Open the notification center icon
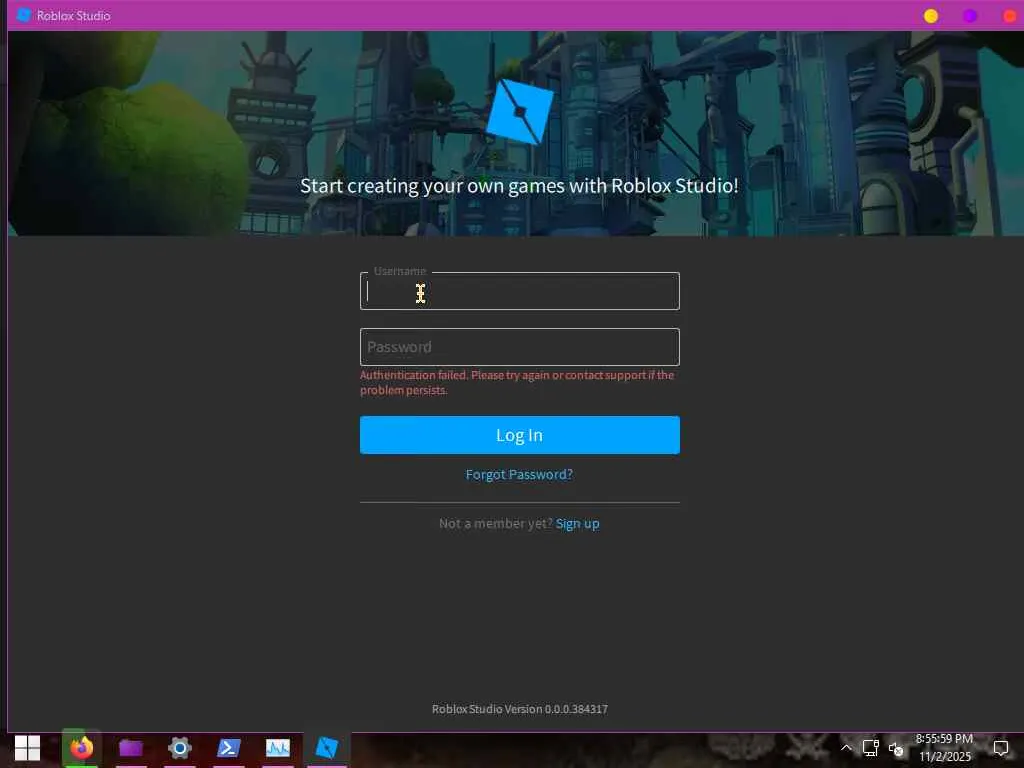The image size is (1024, 768). click(1001, 748)
